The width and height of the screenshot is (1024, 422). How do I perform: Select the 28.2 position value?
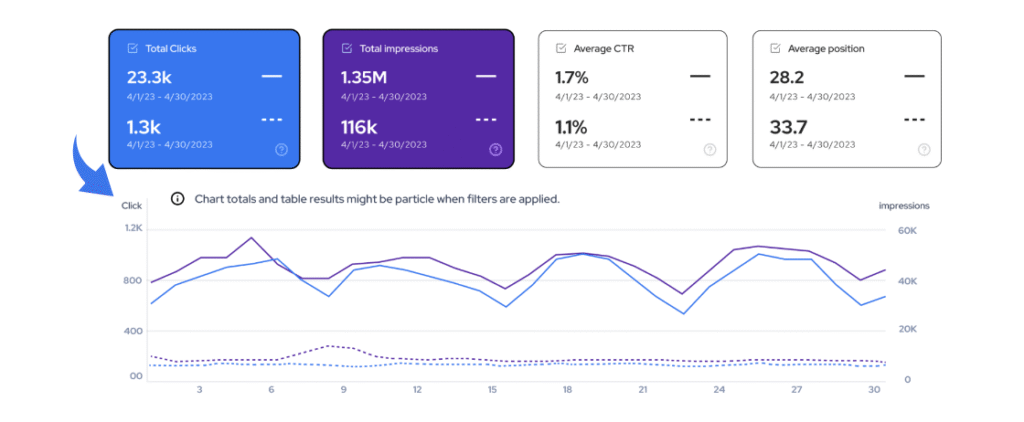pos(786,78)
